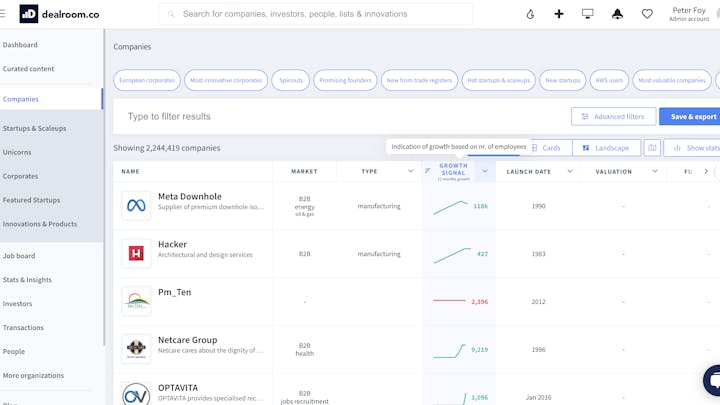The height and width of the screenshot is (405, 720).
Task: Open Advanced filters
Action: pyautogui.click(x=613, y=116)
